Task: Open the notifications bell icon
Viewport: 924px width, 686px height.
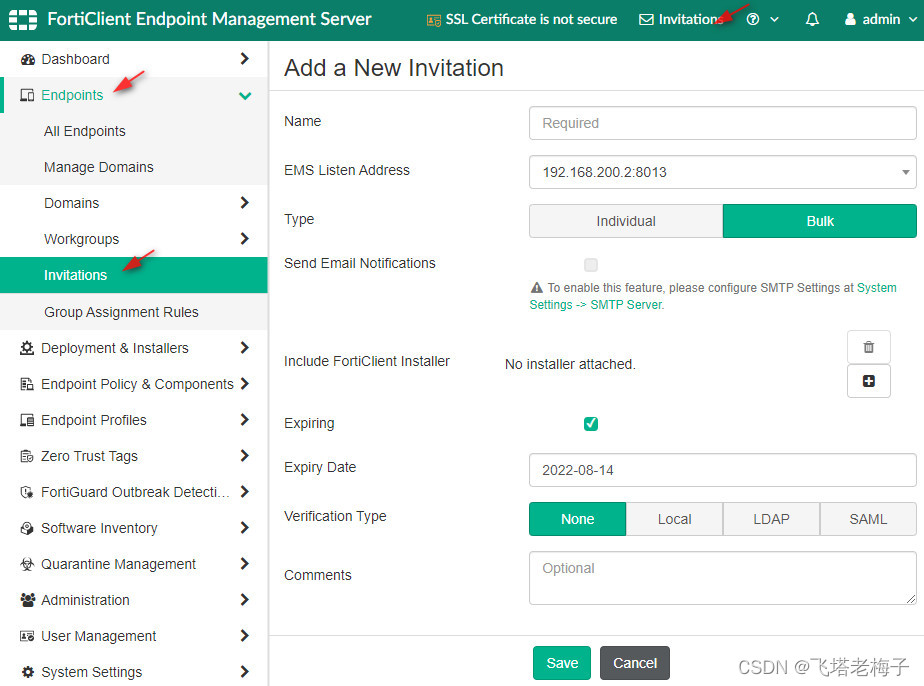Action: 812,19
